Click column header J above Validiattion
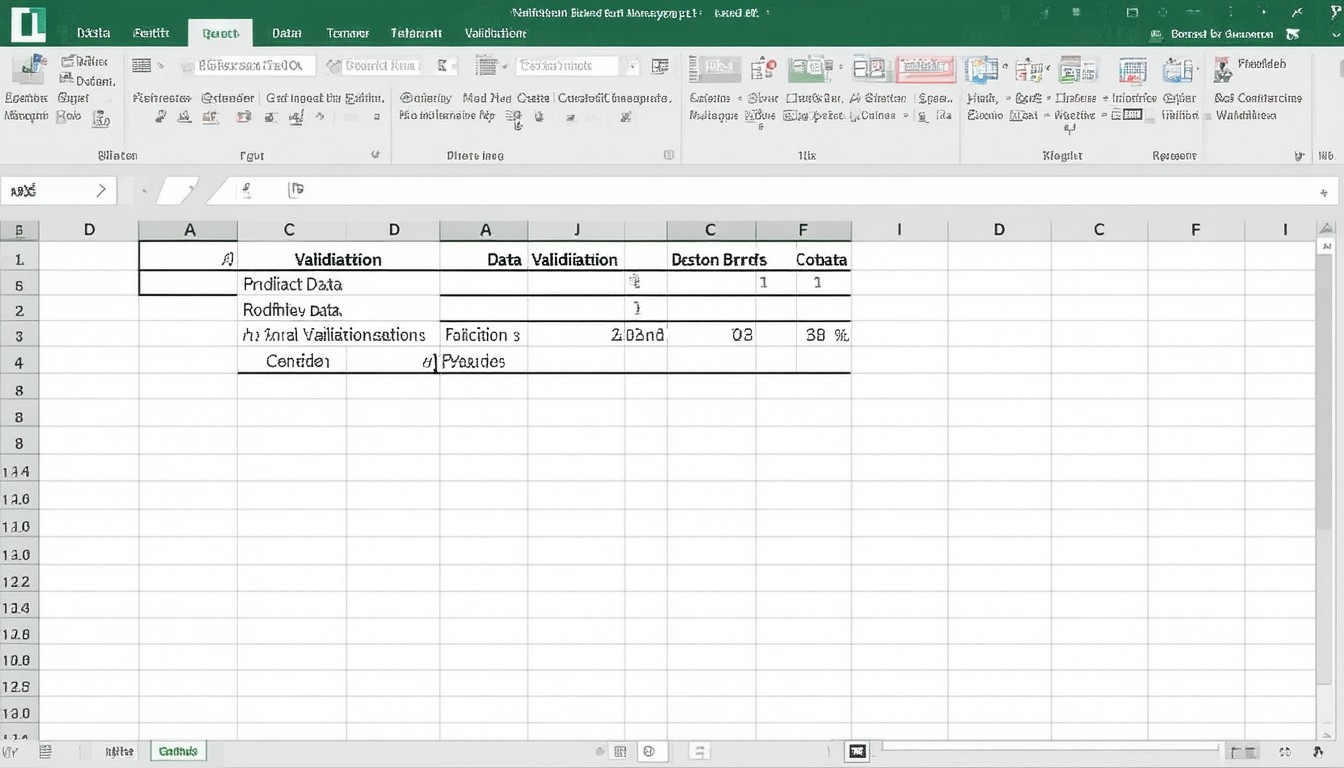The image size is (1344, 768). coord(576,230)
